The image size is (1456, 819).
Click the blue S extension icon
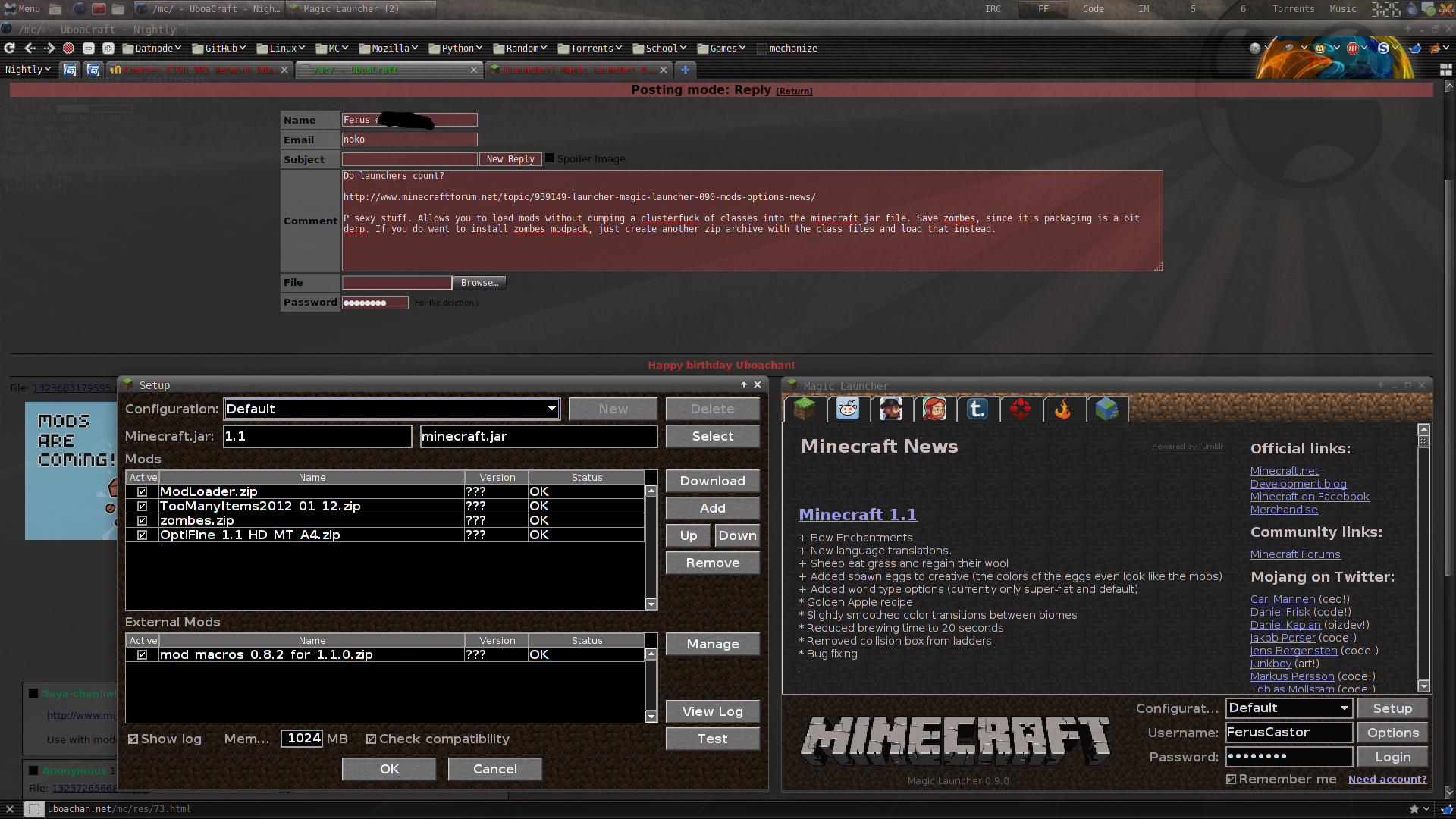click(1384, 48)
